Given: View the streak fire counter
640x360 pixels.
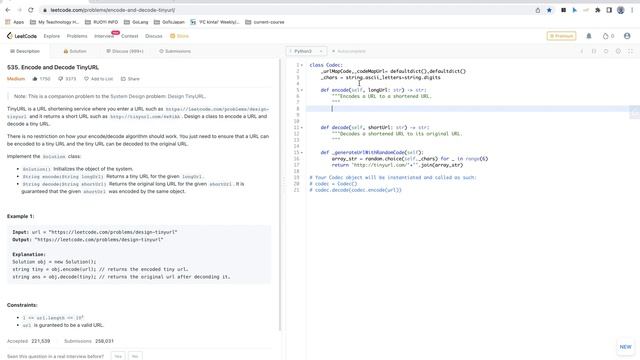Looking at the screenshot, I should (x=608, y=36).
